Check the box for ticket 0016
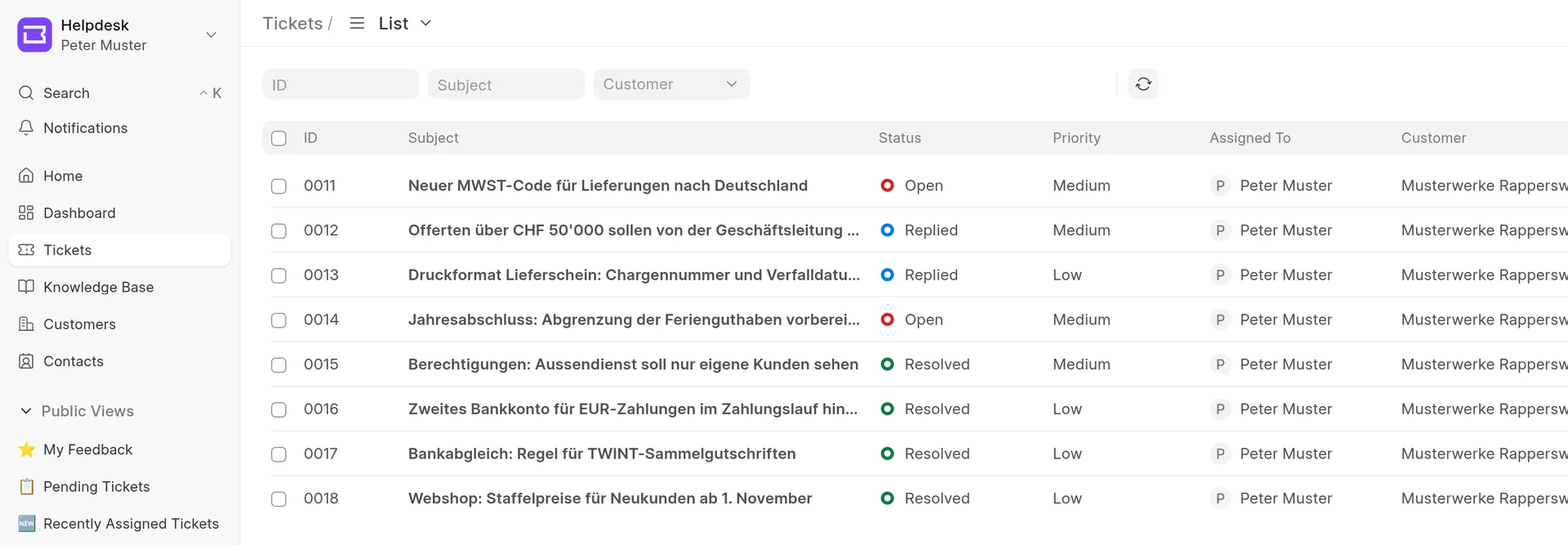 coord(278,409)
